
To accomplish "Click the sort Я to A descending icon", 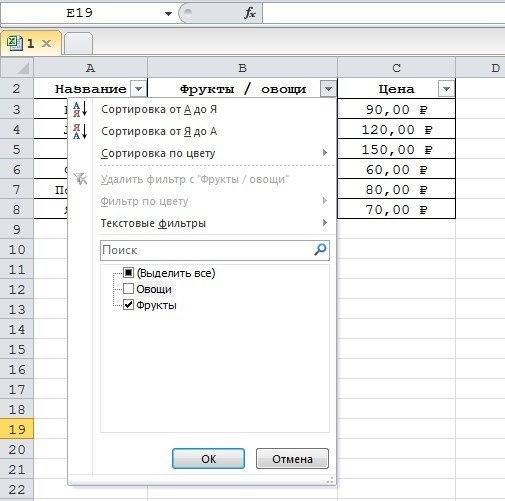I will [x=80, y=131].
